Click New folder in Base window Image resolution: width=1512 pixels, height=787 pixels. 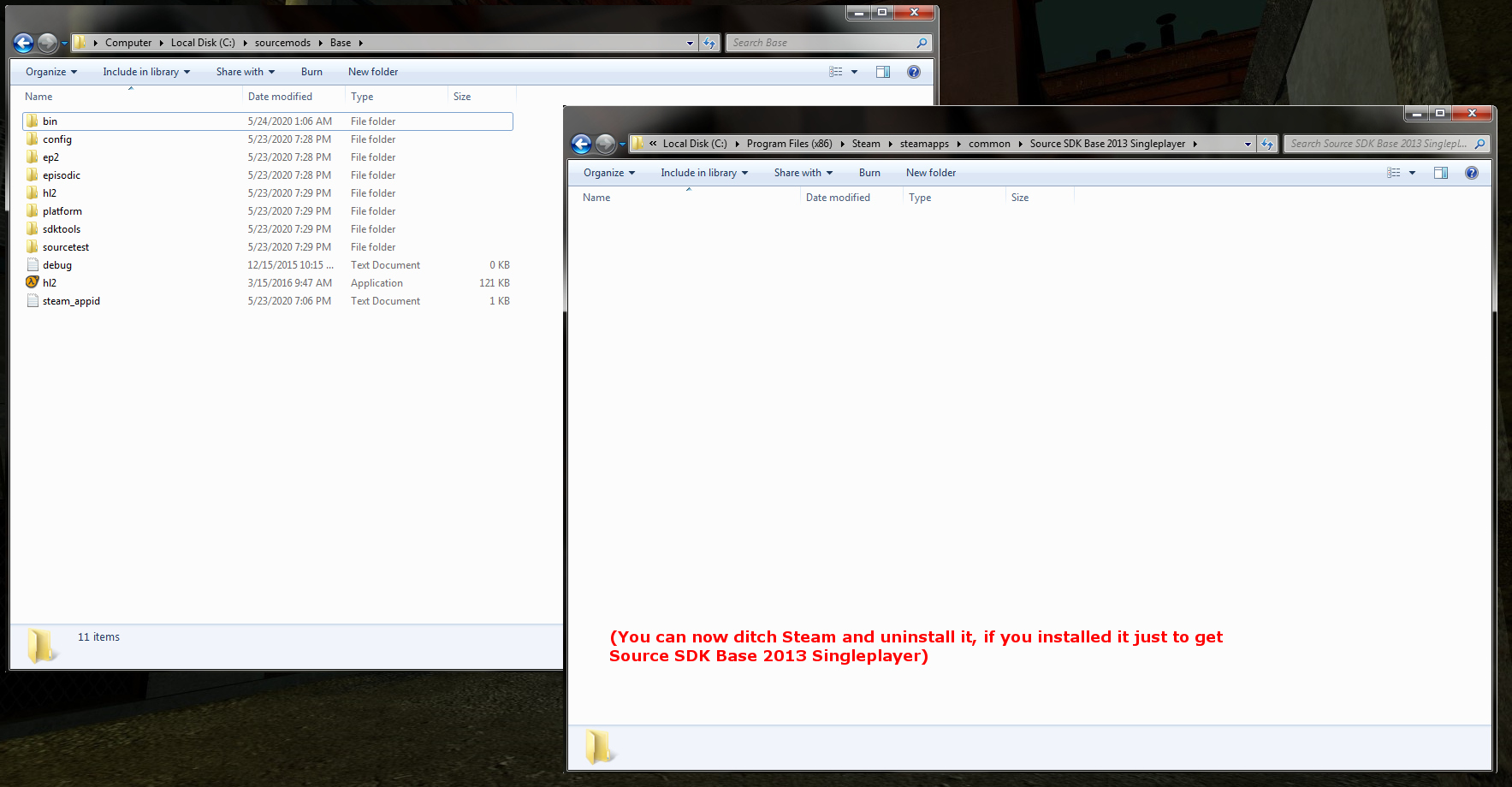click(x=373, y=72)
